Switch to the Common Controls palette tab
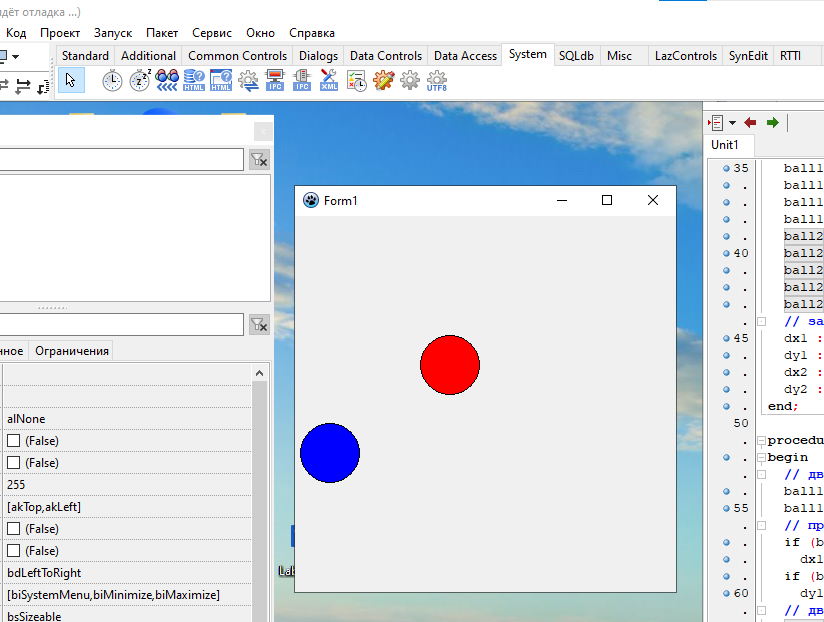 [237, 56]
